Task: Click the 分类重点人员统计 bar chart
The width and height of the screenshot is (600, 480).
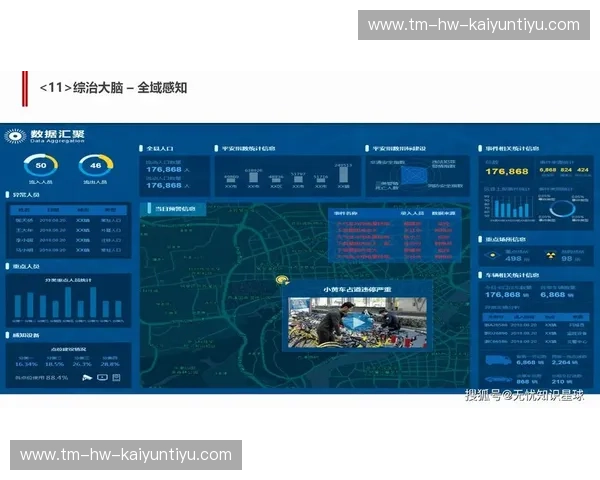Action: click(x=68, y=302)
